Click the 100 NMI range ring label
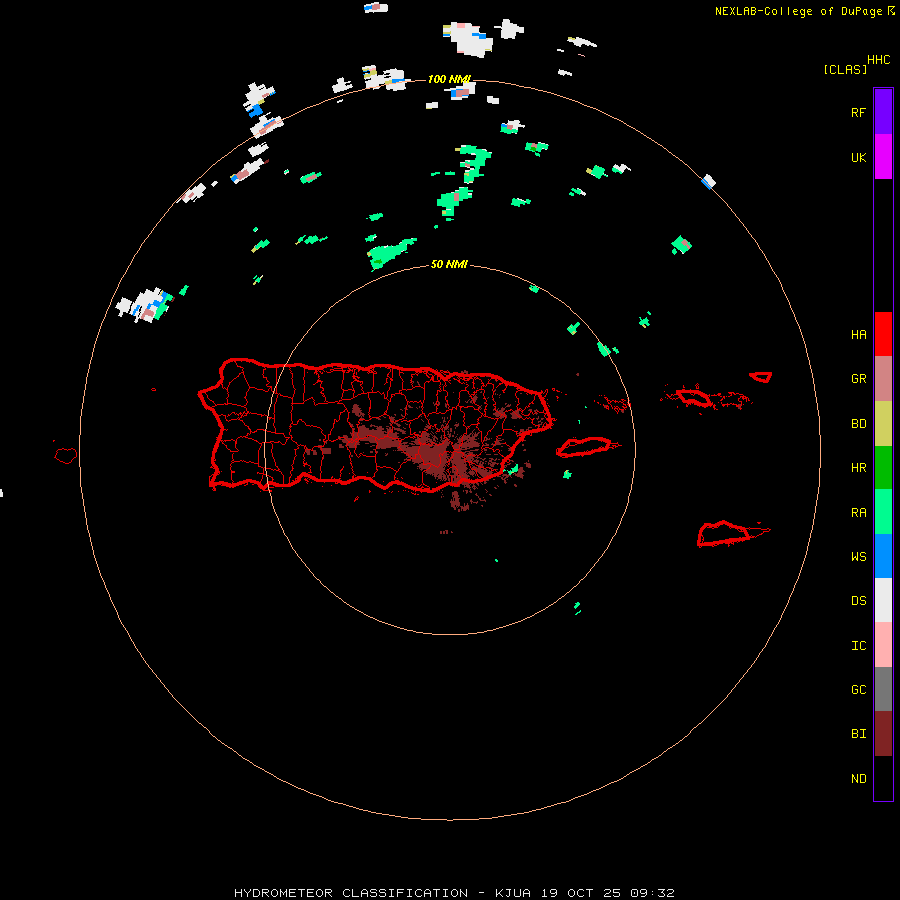The height and width of the screenshot is (900, 900). 449,79
